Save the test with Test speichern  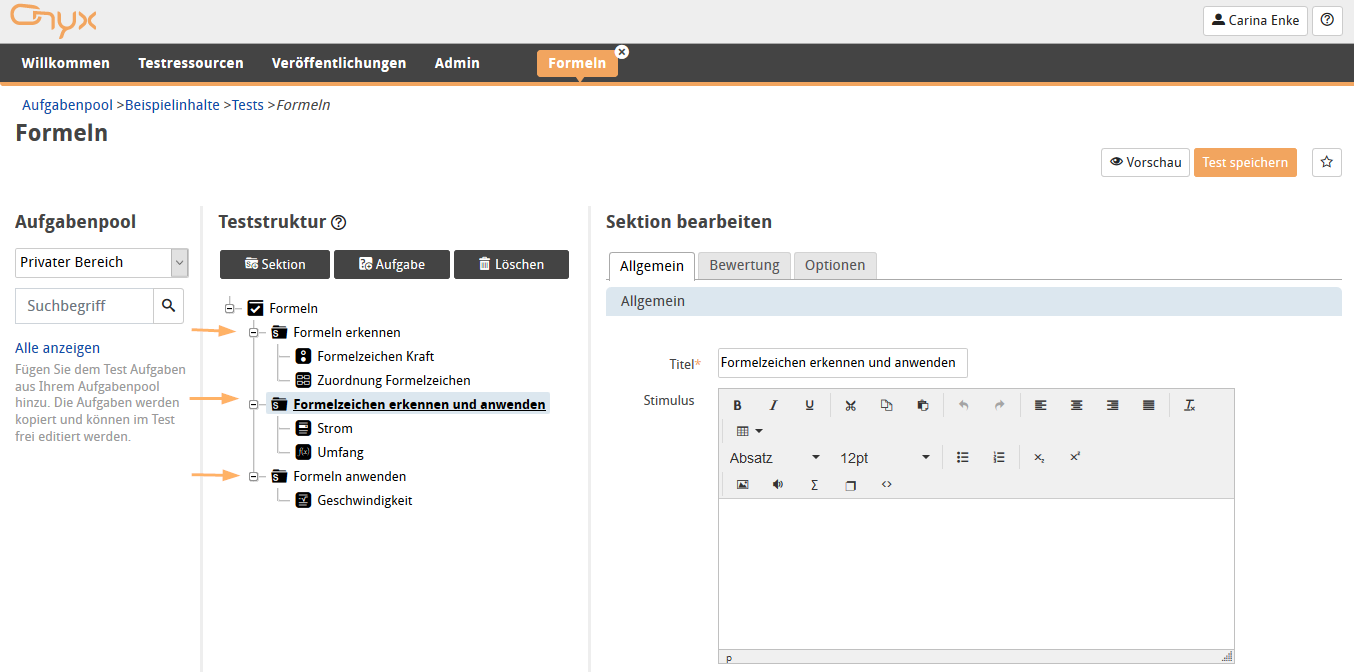[x=1245, y=161]
